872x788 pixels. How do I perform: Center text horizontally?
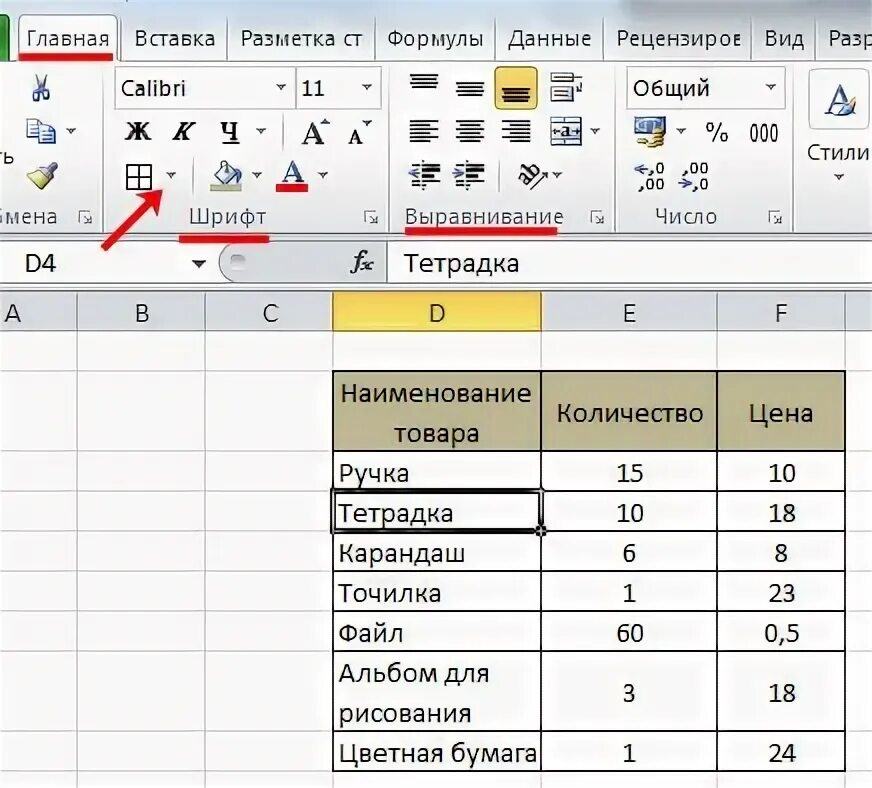[x=470, y=132]
